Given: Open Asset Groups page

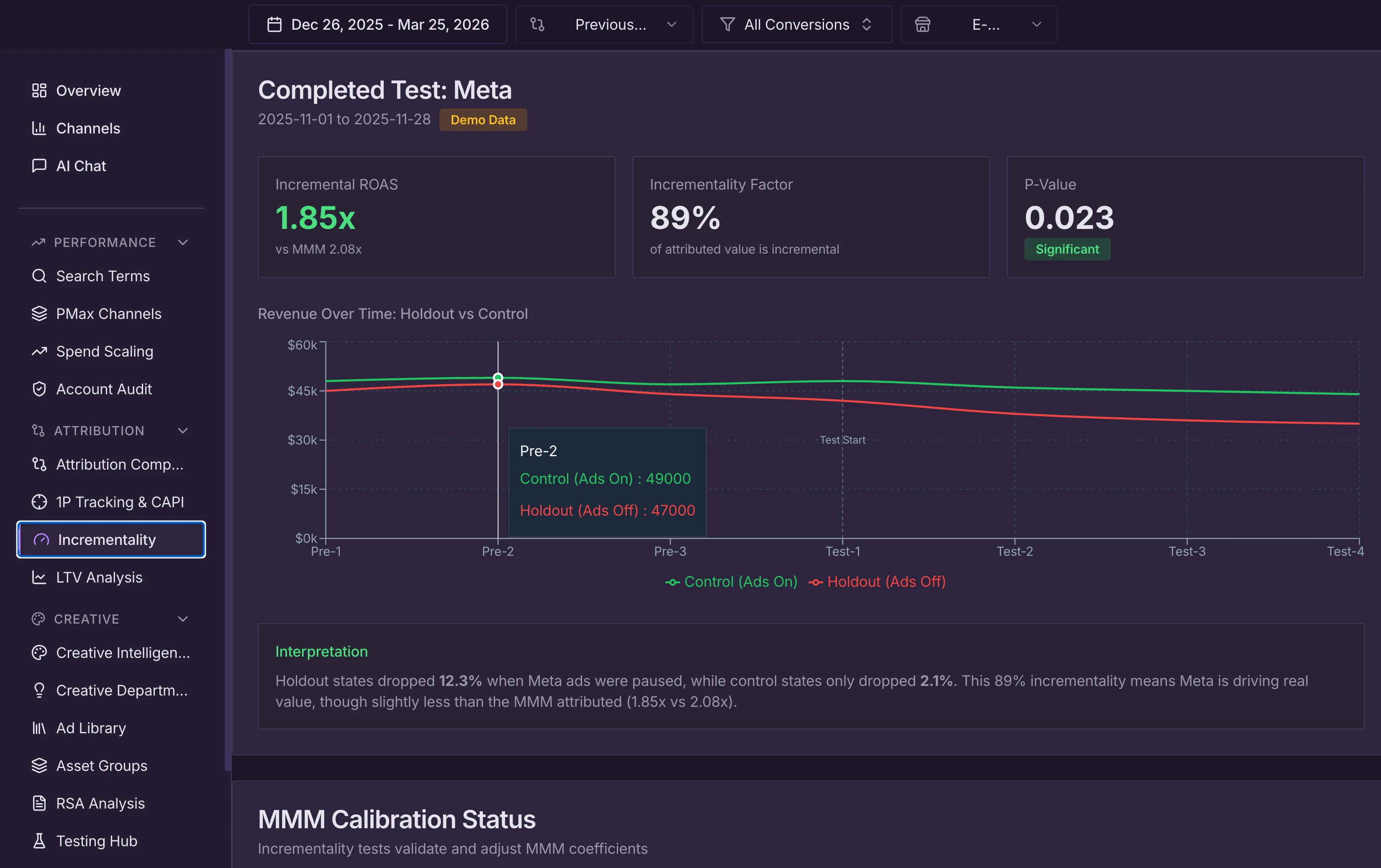Looking at the screenshot, I should point(111,766).
